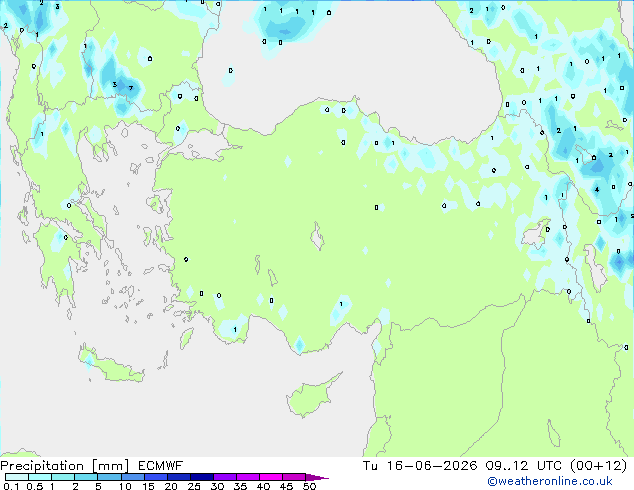This screenshot has width=634, height=490.
Task: Pick the 1–2 mm legend color segment
Action: pyautogui.click(x=63, y=477)
